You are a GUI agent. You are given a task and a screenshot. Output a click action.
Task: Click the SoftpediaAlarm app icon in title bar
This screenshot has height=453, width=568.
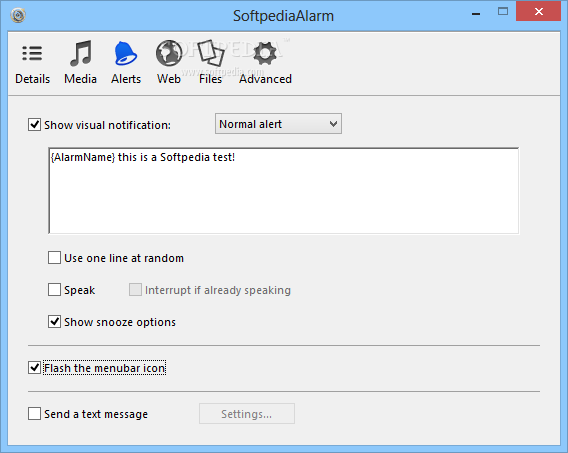click(x=18, y=15)
